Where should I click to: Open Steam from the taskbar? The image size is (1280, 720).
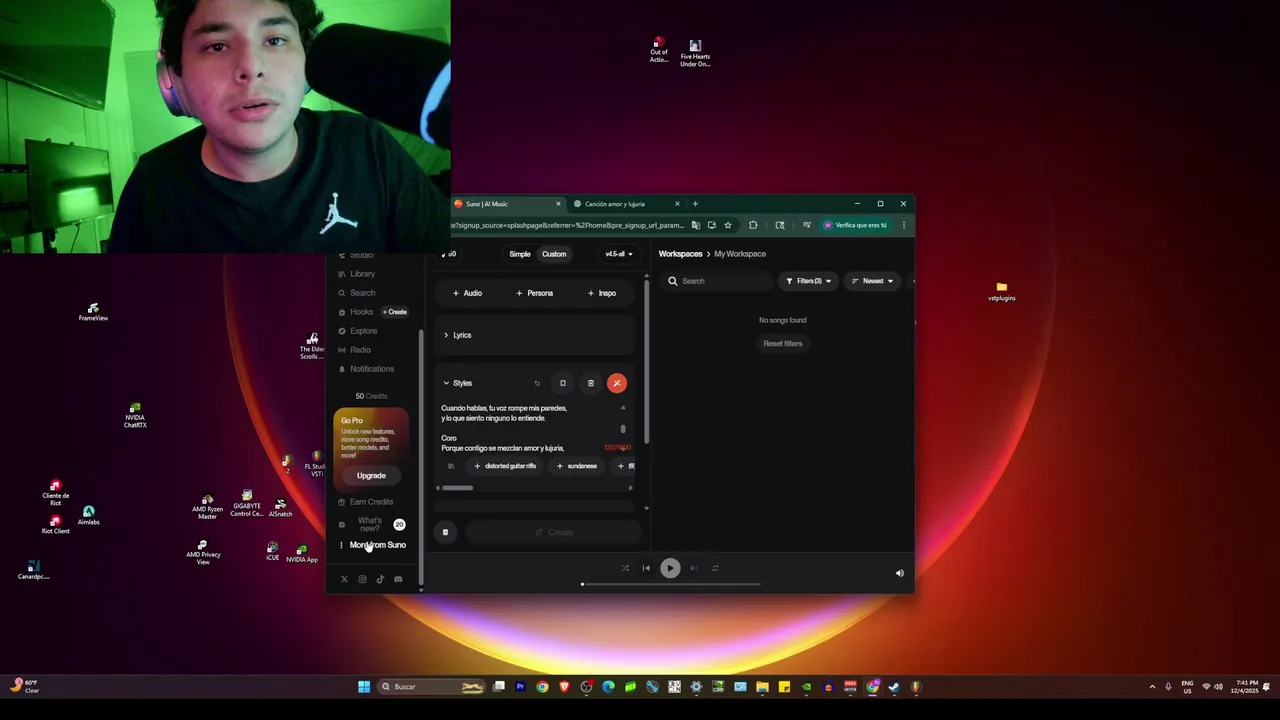[x=894, y=687]
